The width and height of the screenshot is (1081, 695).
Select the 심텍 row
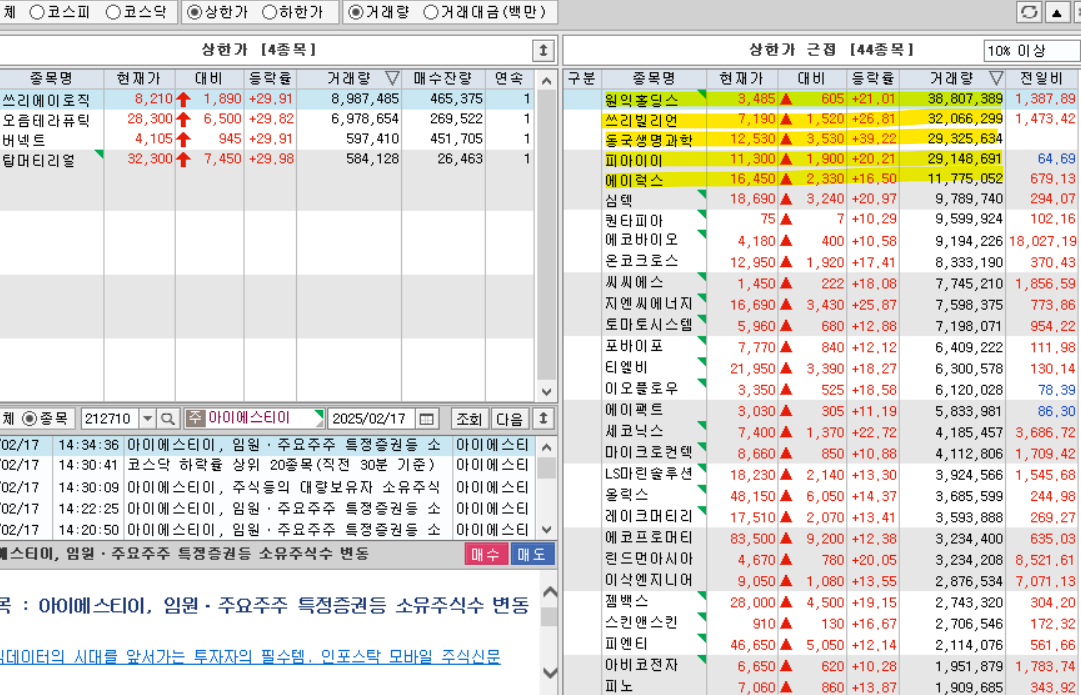[x=822, y=200]
